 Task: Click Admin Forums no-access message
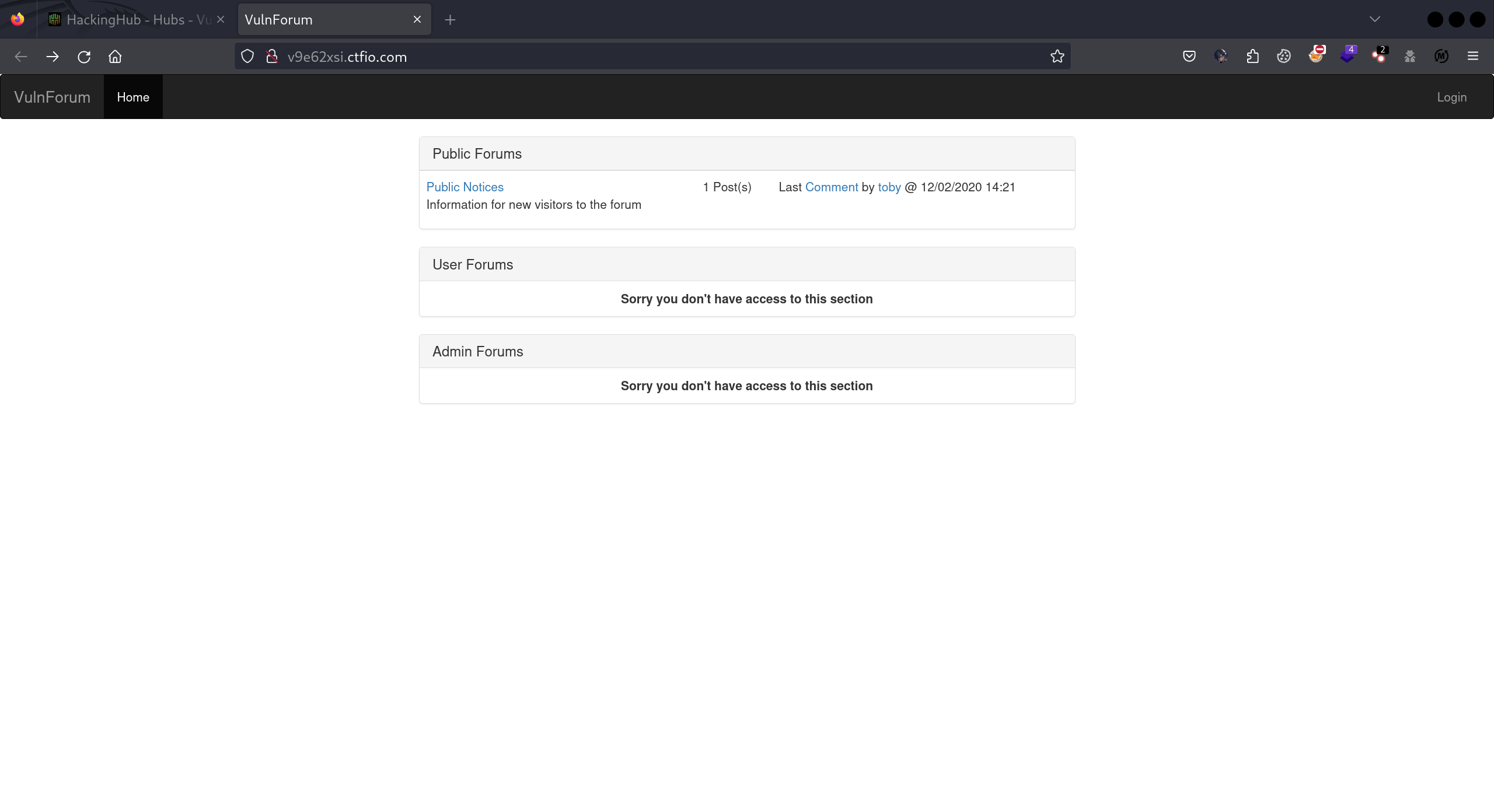coord(747,386)
